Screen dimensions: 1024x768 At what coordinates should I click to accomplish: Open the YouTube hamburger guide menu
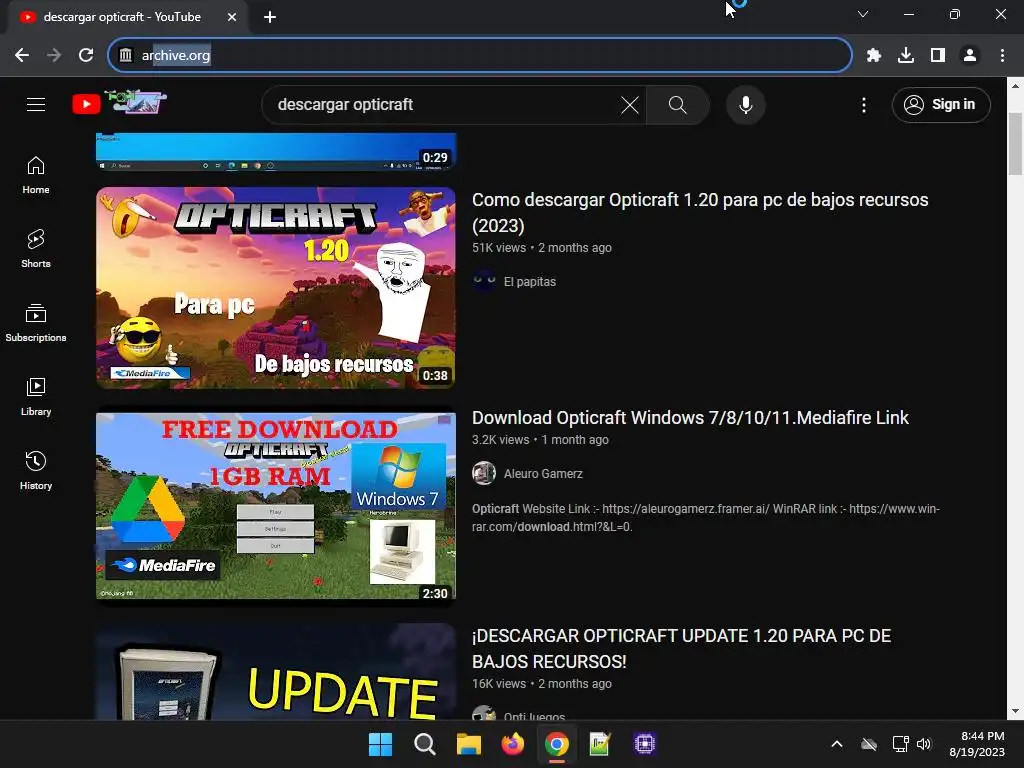36,104
